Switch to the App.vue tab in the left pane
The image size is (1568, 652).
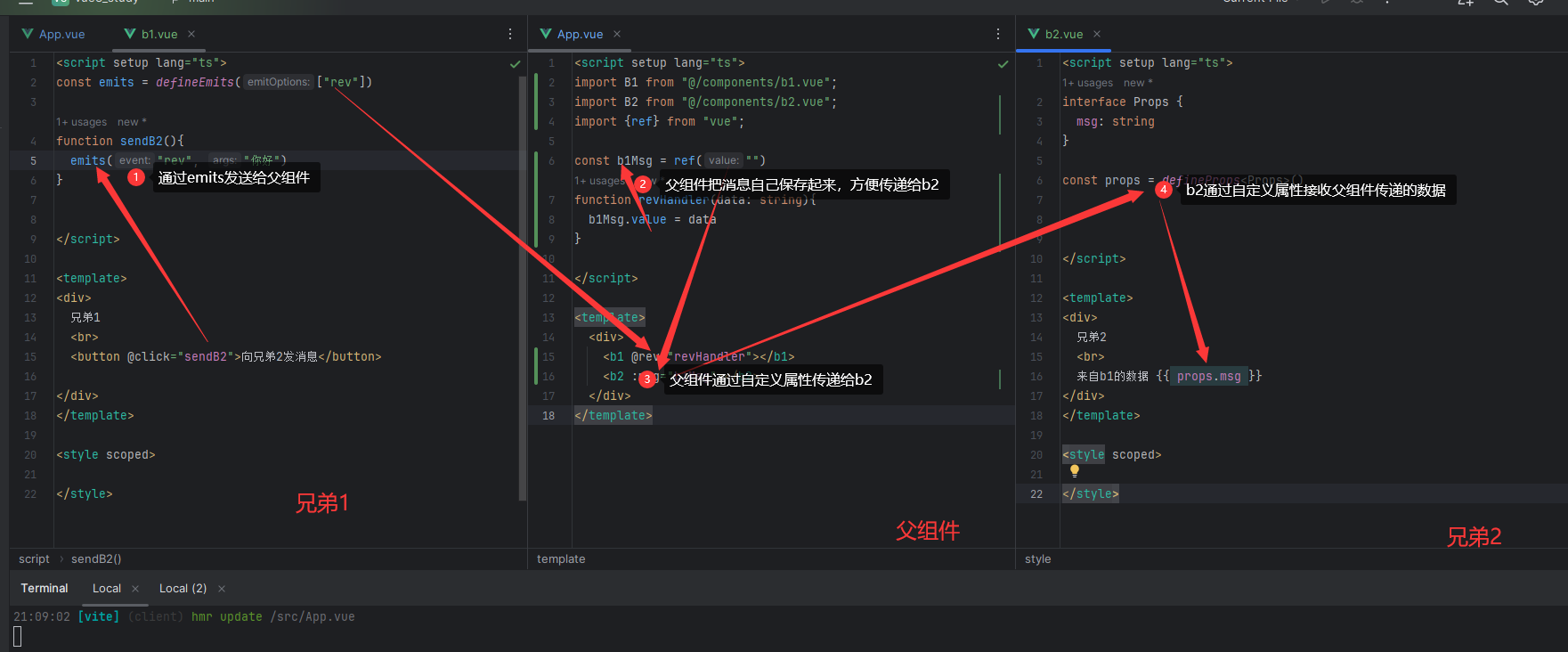61,34
